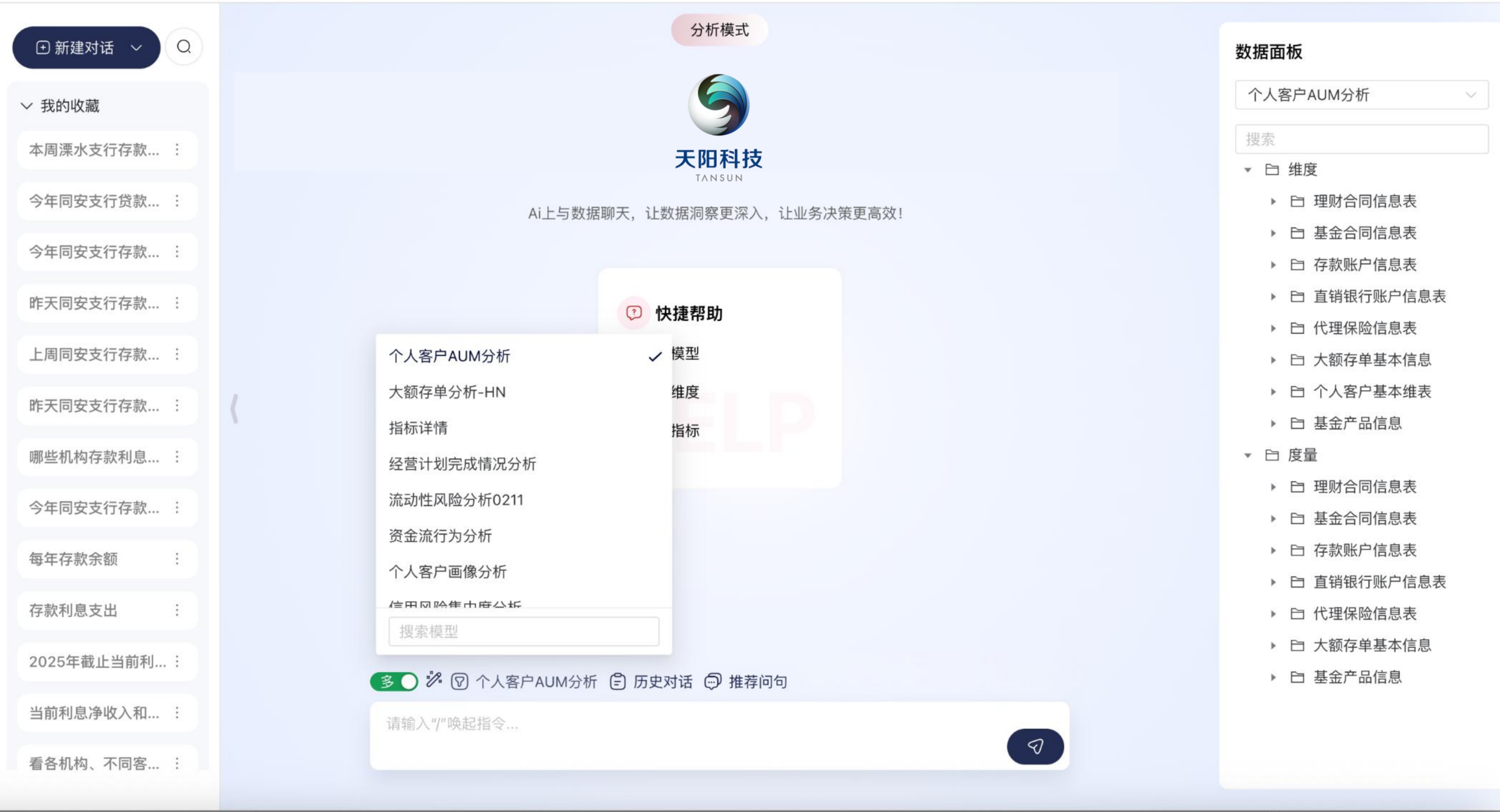This screenshot has height=812, width=1500.
Task: Click the folder icon beside 维度
Action: click(1271, 169)
